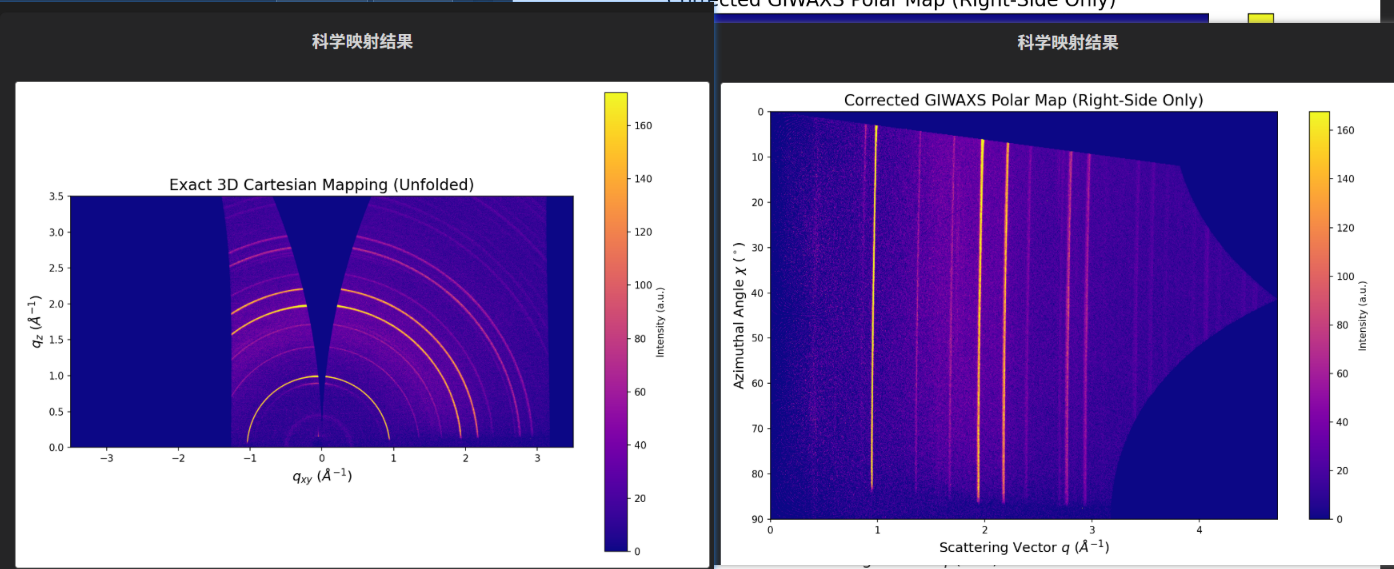Click the Cartesian plot's intensity colorbar
The width and height of the screenshot is (1394, 569).
pos(615,320)
